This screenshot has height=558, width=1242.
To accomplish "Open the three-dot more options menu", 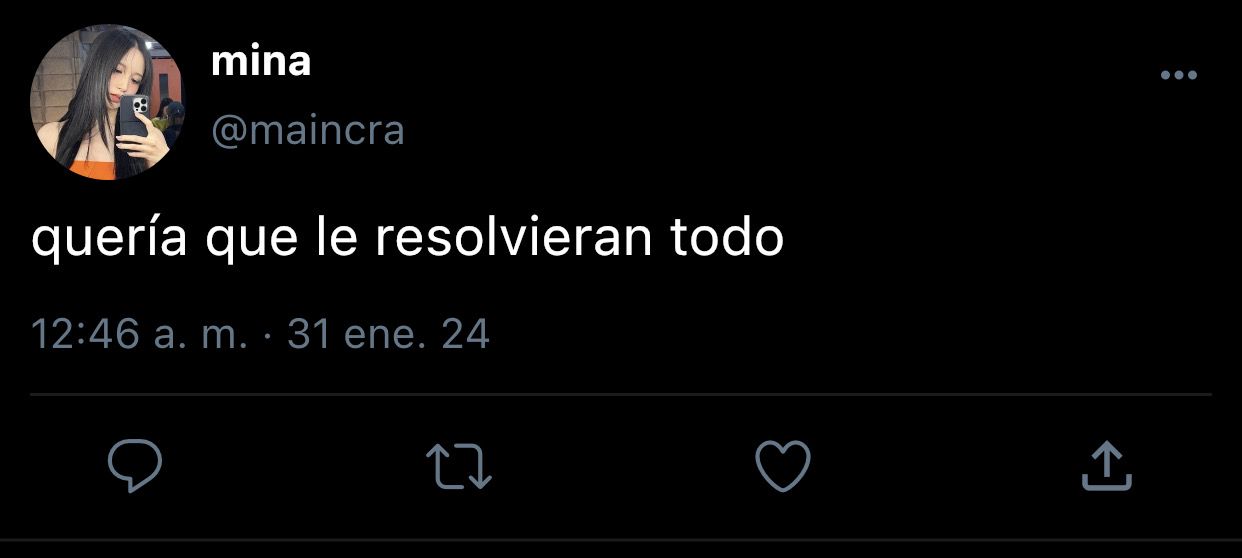I will pyautogui.click(x=1178, y=76).
